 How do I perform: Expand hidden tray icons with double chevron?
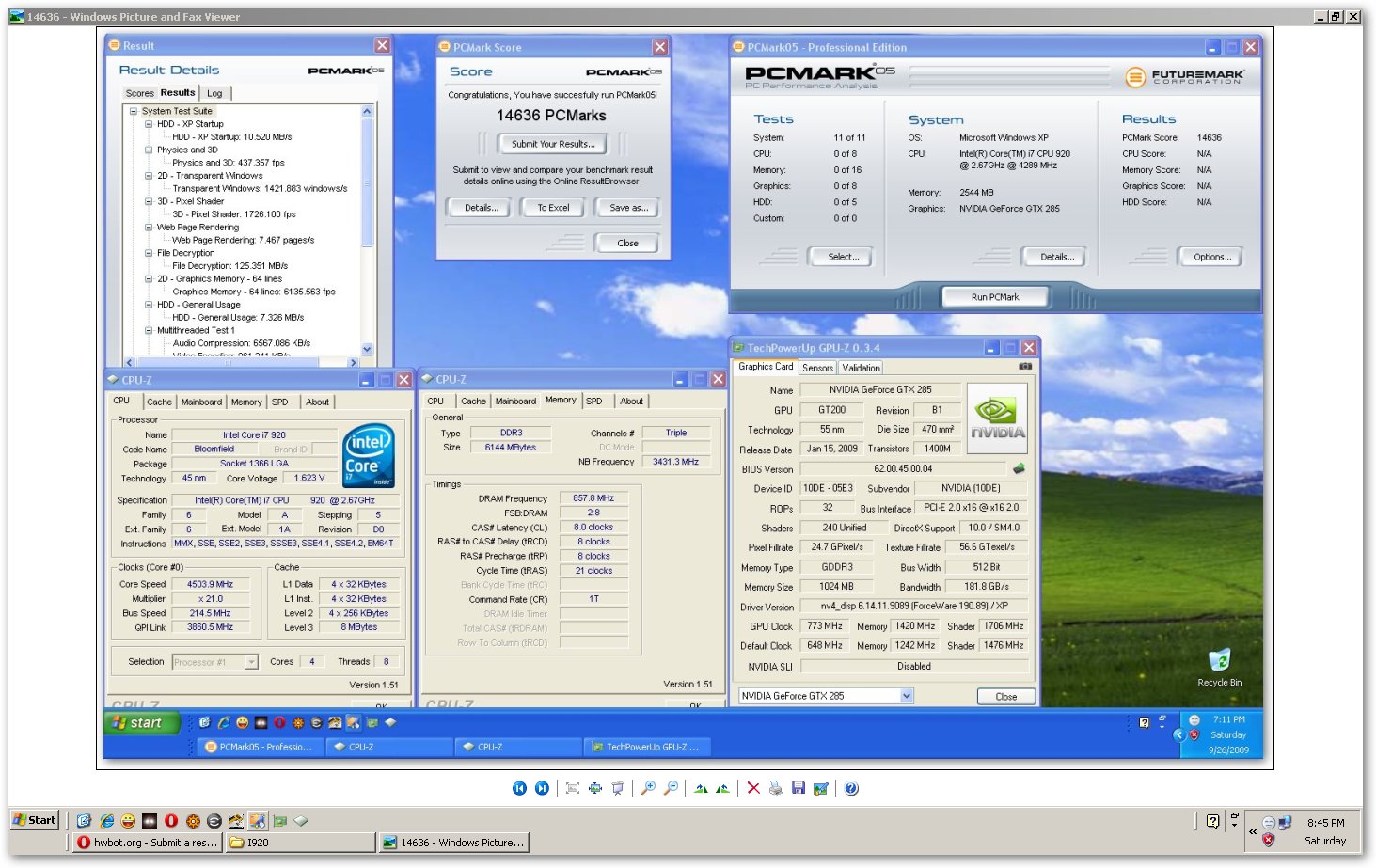pos(1253,831)
